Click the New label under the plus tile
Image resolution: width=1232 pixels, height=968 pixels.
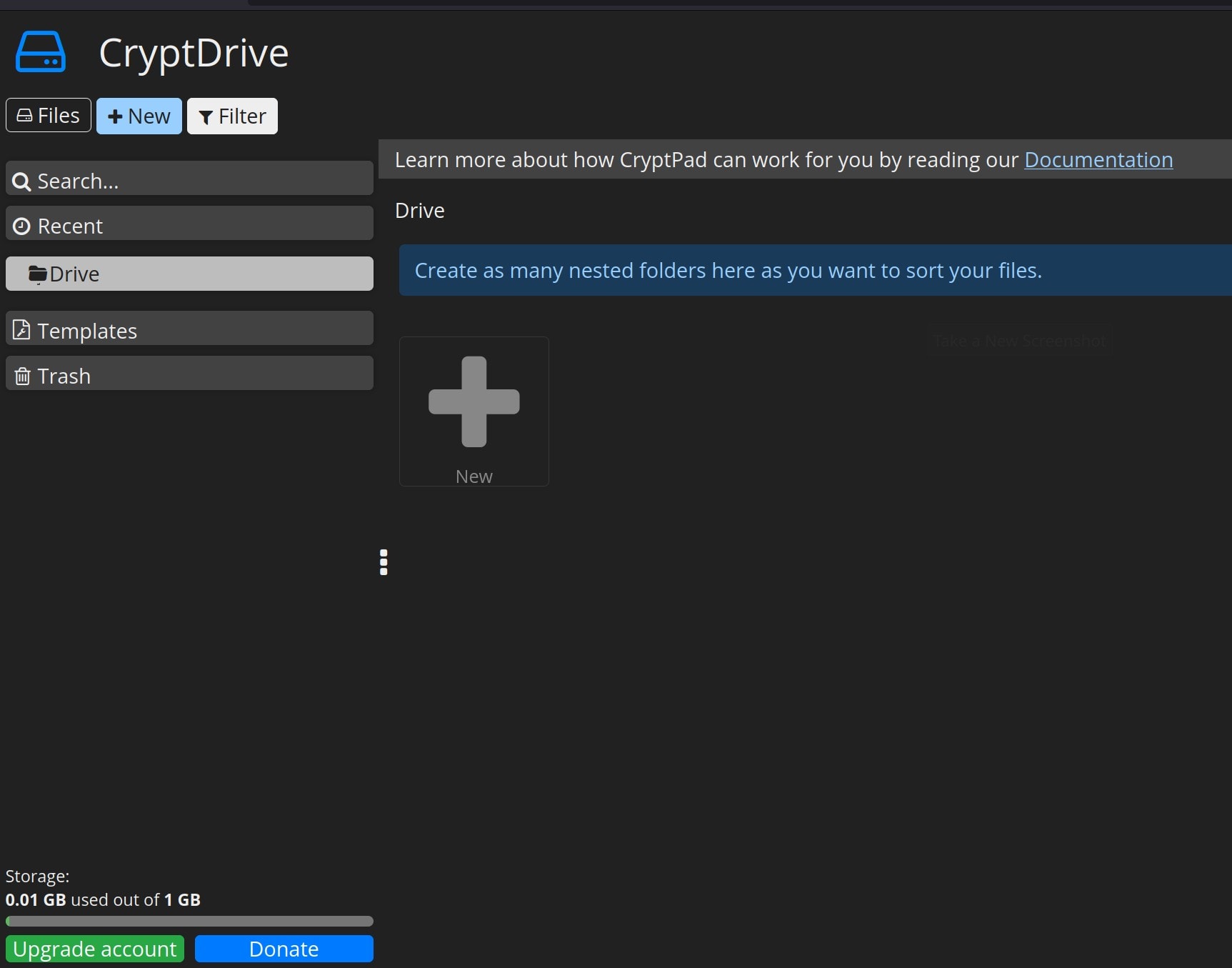474,476
